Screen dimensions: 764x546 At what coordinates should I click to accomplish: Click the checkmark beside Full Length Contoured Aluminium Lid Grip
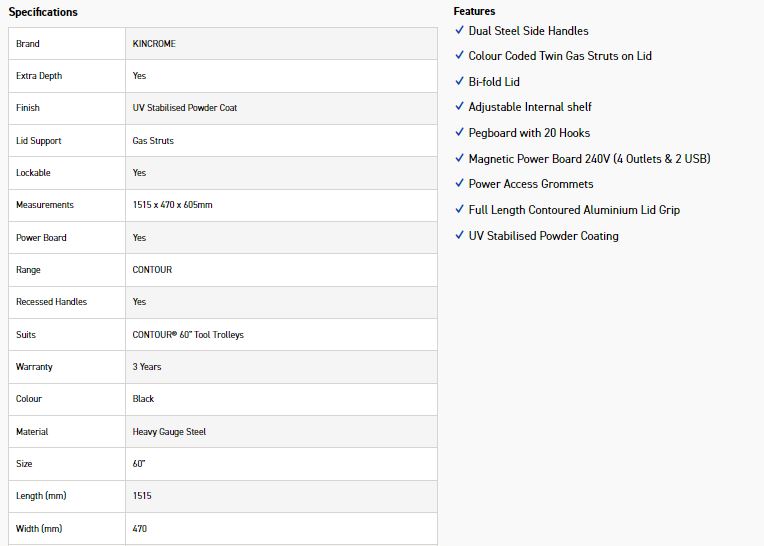click(x=459, y=209)
